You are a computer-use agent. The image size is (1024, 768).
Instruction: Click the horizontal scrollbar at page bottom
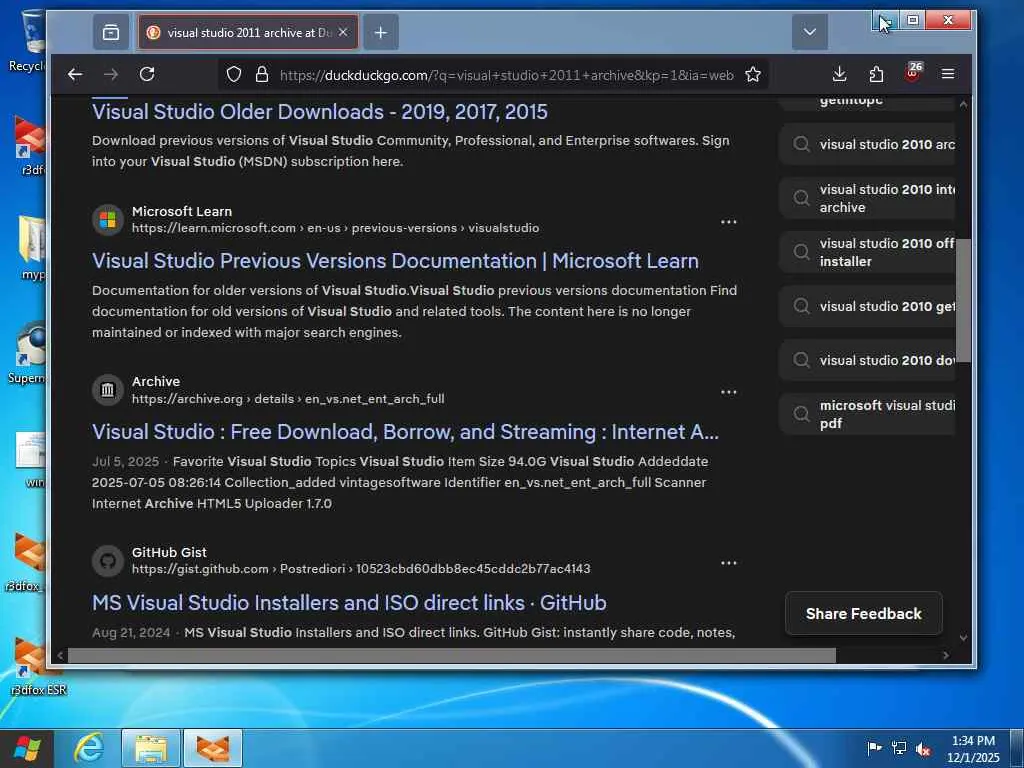coord(450,655)
